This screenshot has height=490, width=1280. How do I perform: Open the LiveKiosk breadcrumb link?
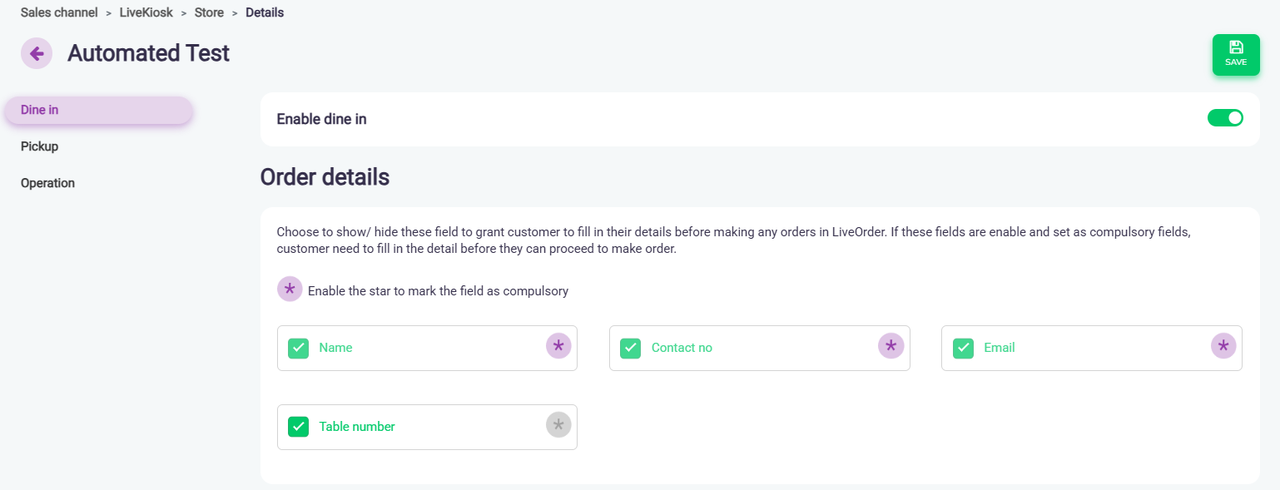coord(146,13)
